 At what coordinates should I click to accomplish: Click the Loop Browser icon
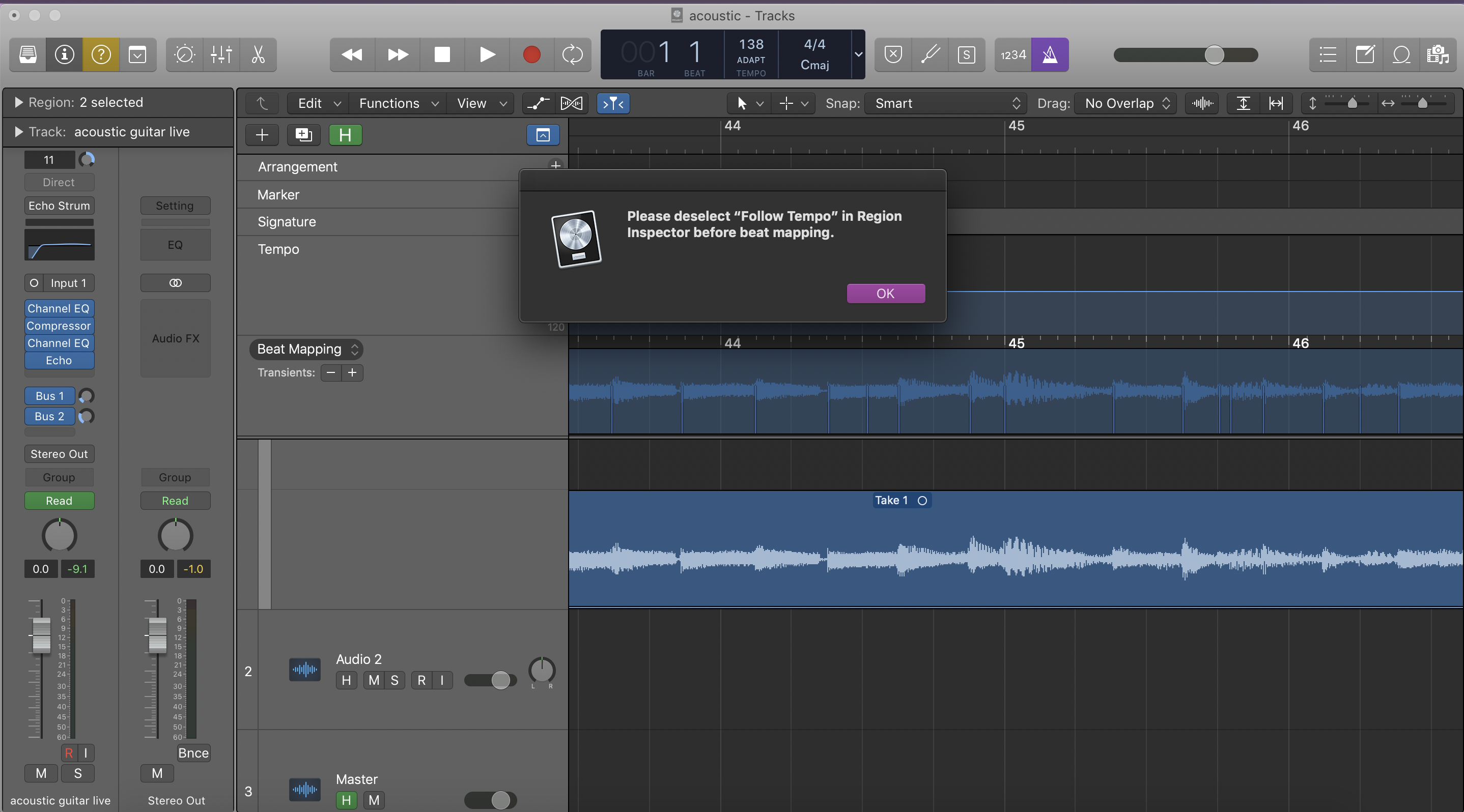coord(1401,54)
